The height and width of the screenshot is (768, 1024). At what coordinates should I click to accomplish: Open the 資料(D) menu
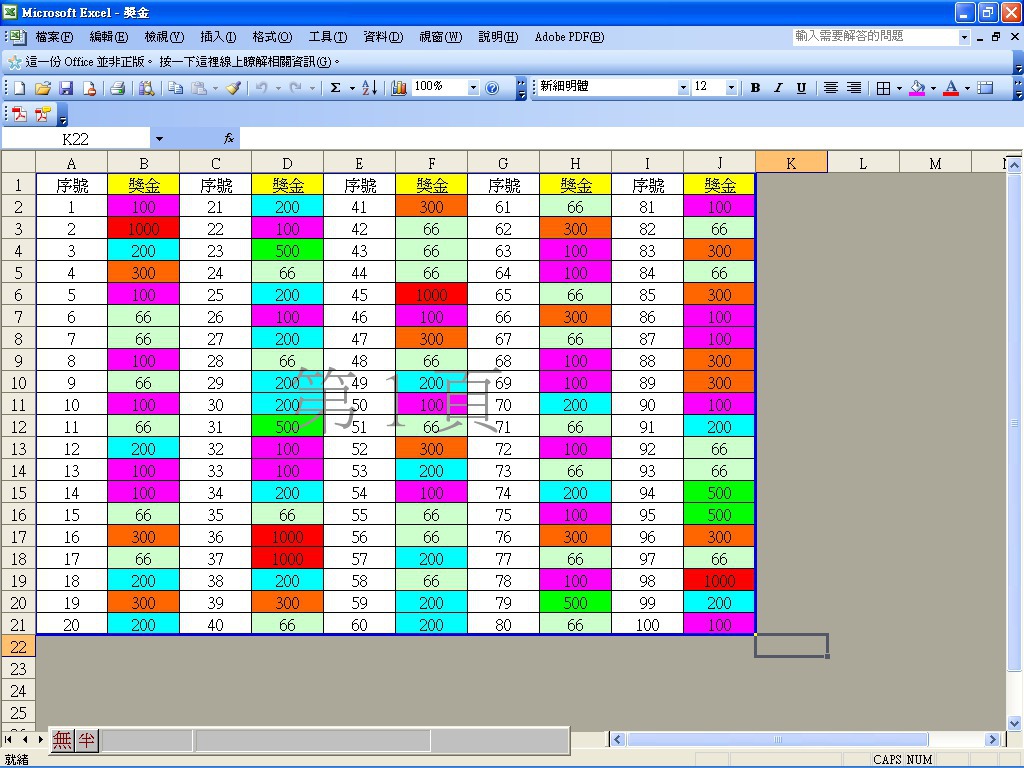pyautogui.click(x=383, y=37)
